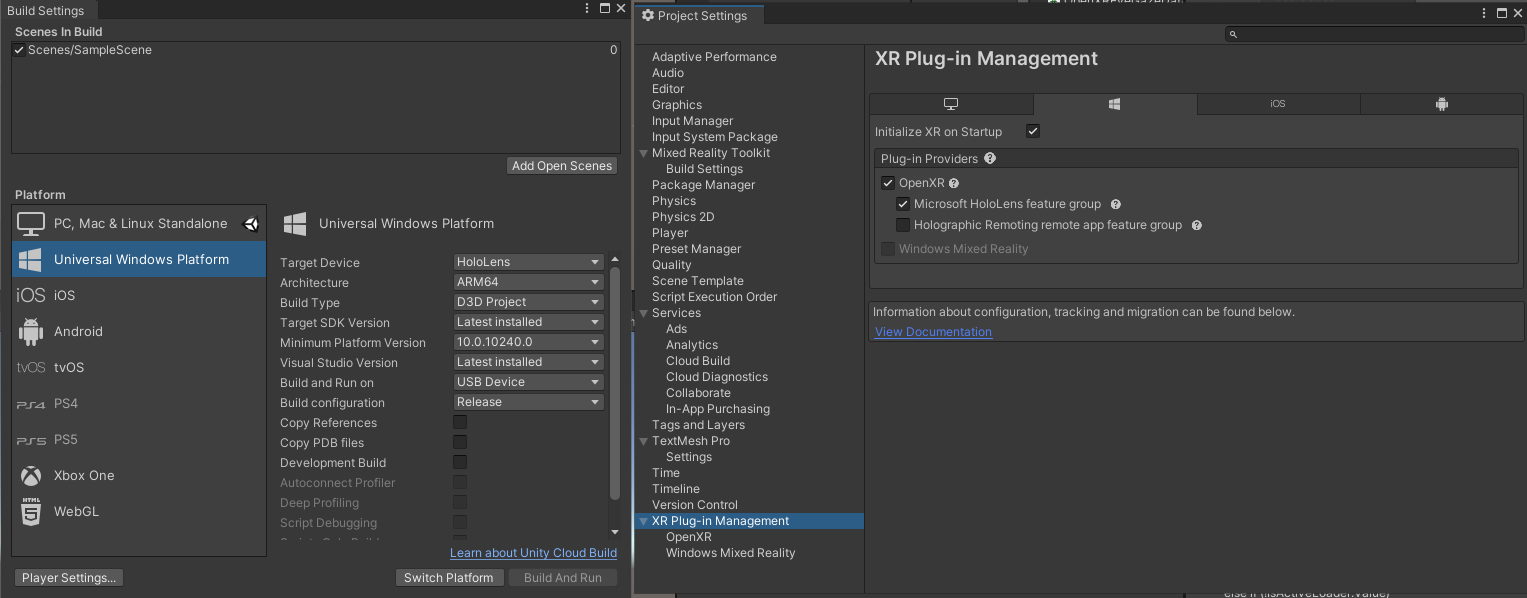Image resolution: width=1527 pixels, height=598 pixels.
Task: Select the desktop standalone XR plug-in tab
Action: pos(951,103)
